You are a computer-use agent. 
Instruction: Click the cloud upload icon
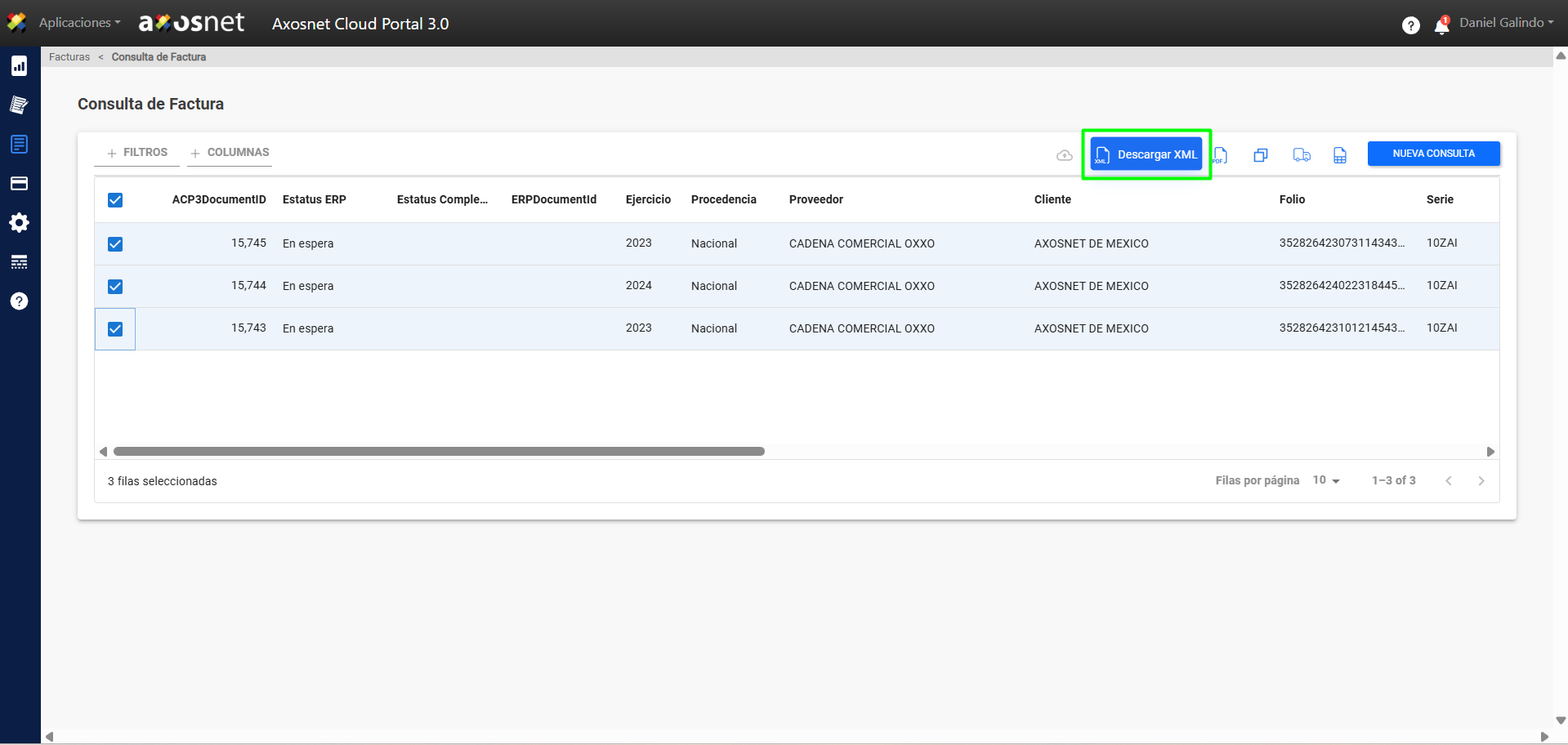click(x=1064, y=155)
